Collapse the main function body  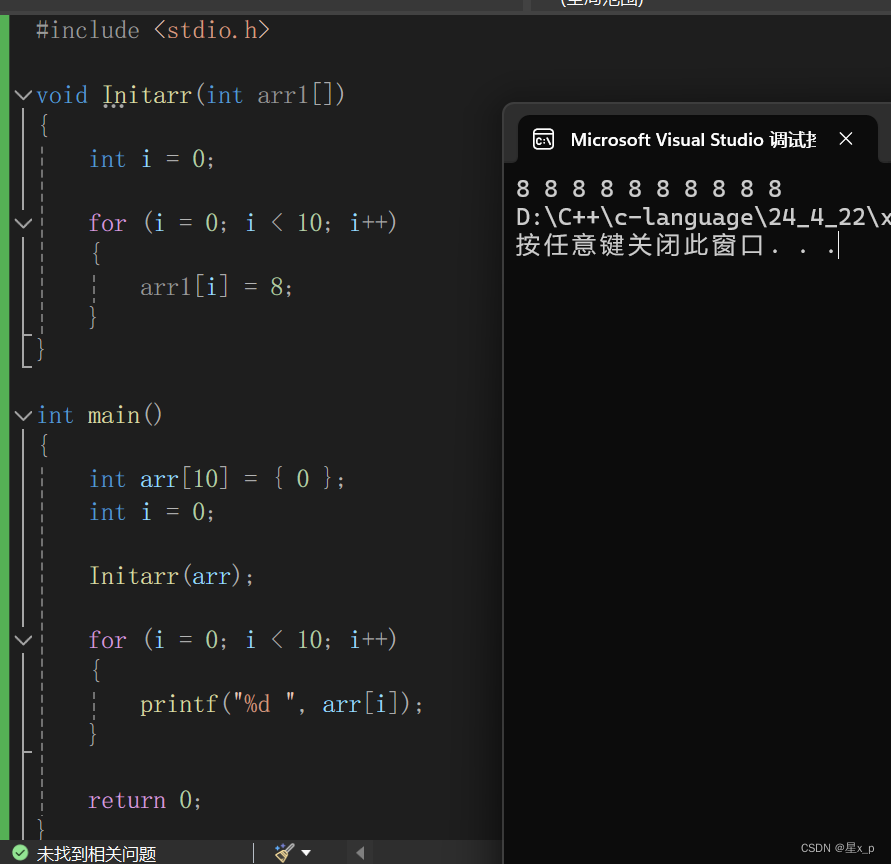tap(22, 414)
